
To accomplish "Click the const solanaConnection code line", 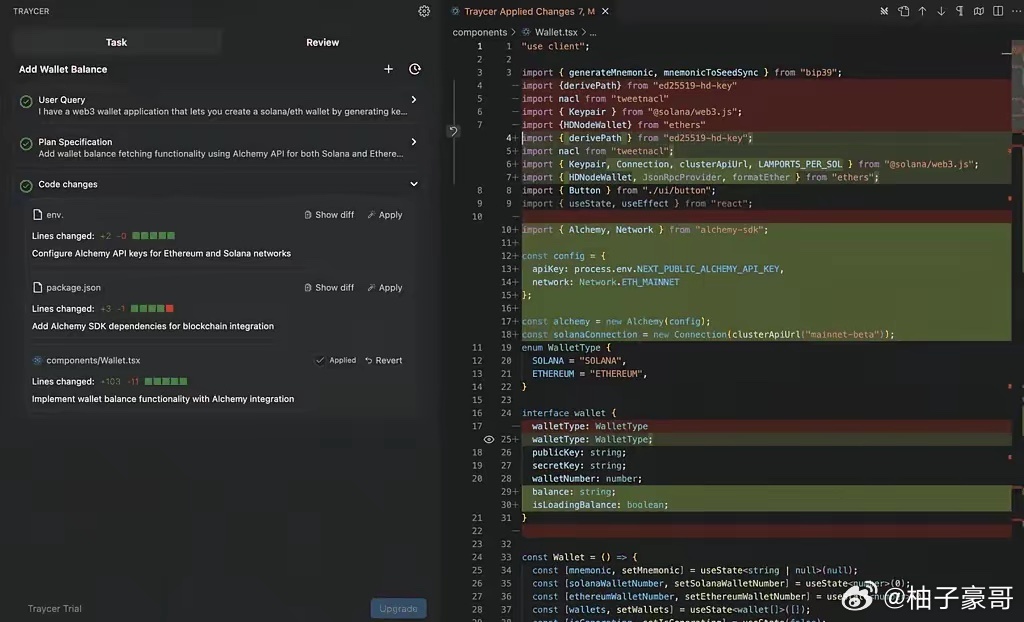I will 707,335.
